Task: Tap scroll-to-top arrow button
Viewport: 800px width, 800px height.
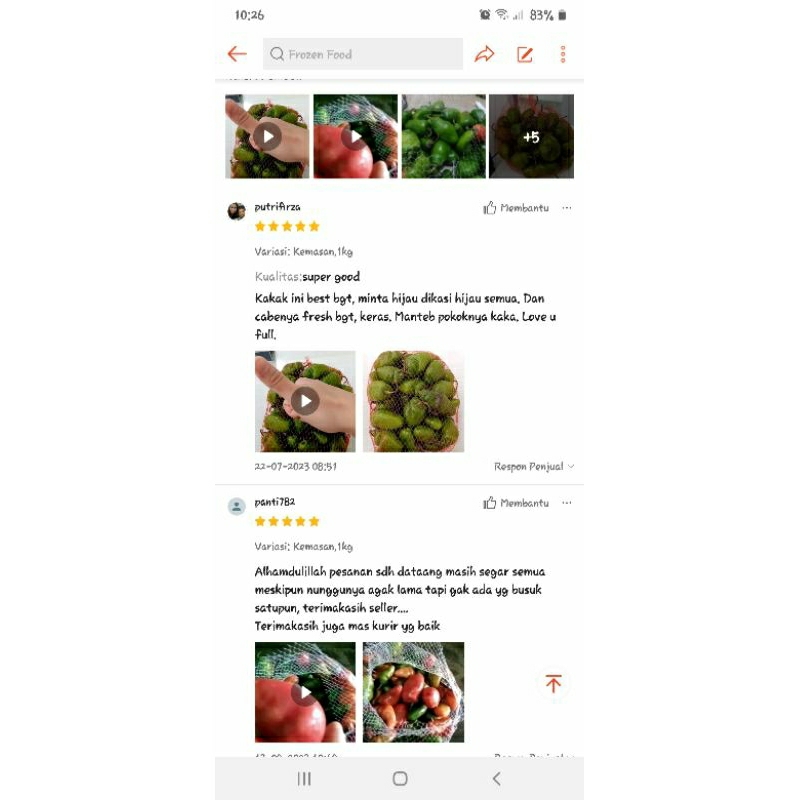Action: tap(553, 683)
